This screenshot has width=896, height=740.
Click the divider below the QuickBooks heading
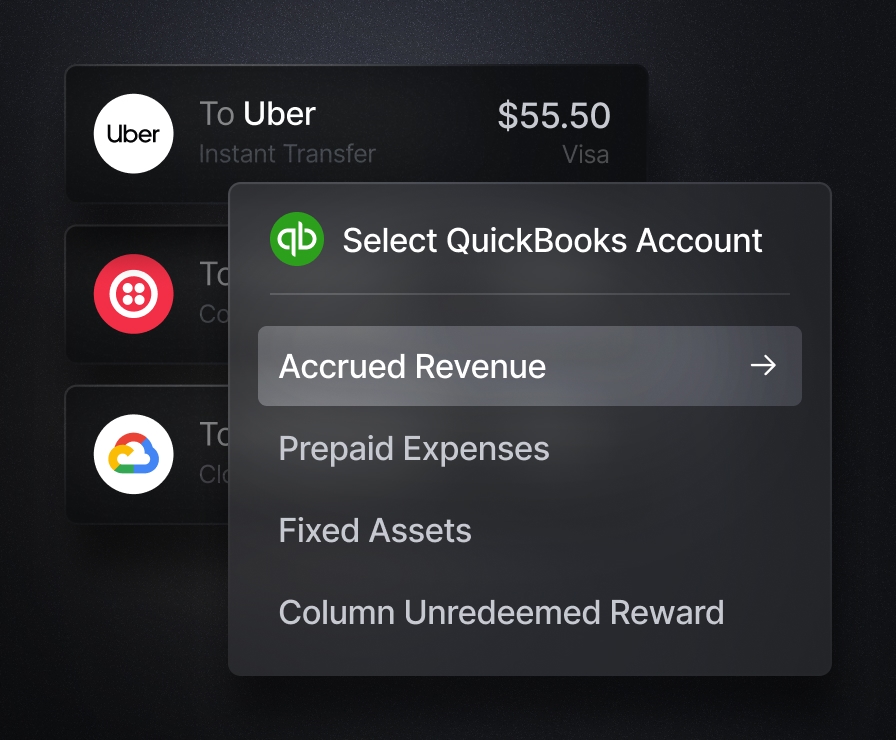point(530,294)
